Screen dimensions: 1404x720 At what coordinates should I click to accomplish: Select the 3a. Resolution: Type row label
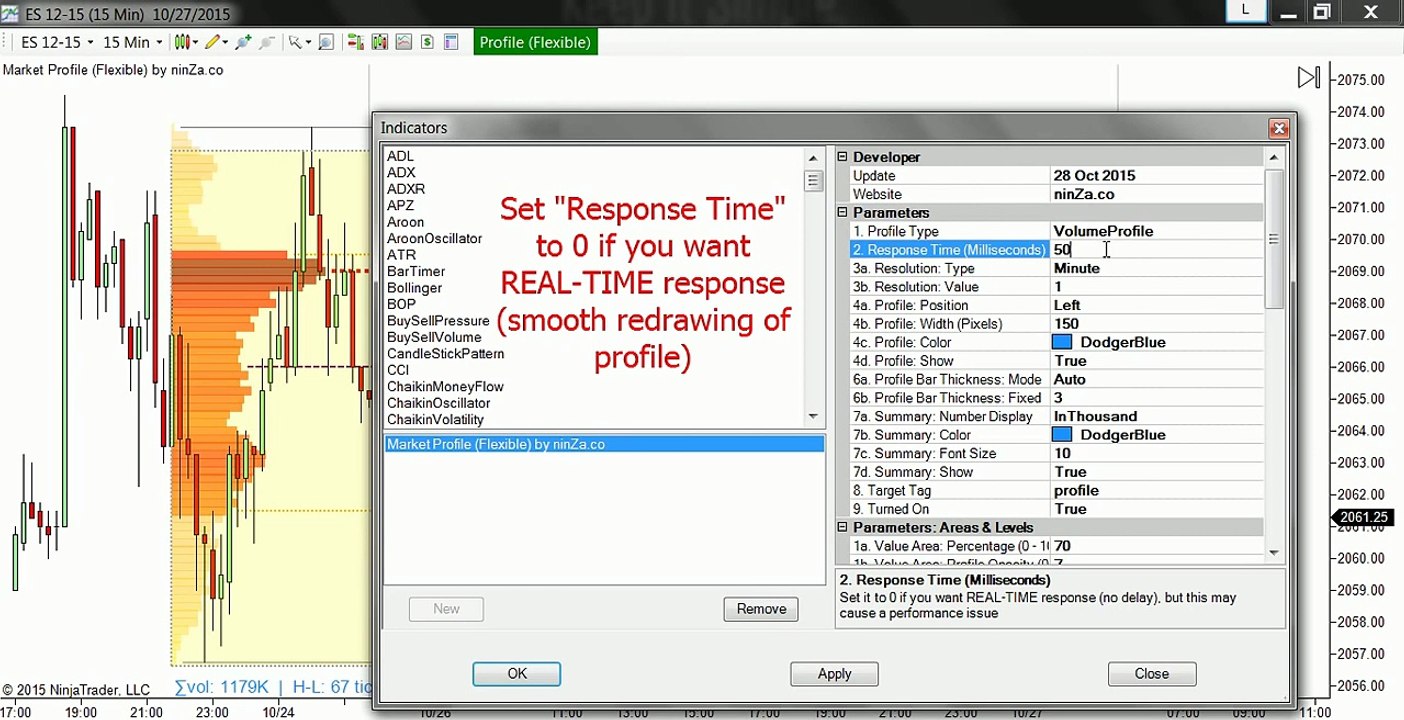(913, 268)
